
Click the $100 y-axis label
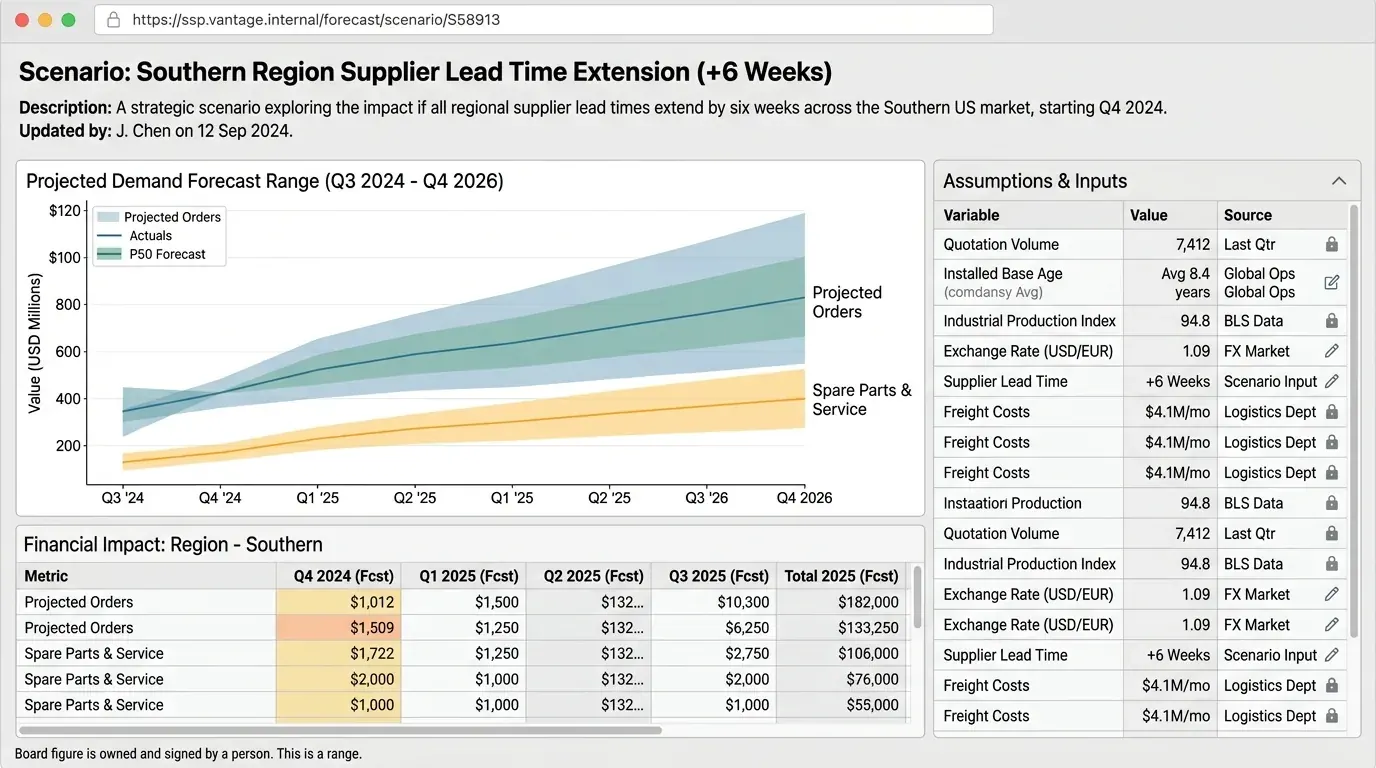(65, 257)
